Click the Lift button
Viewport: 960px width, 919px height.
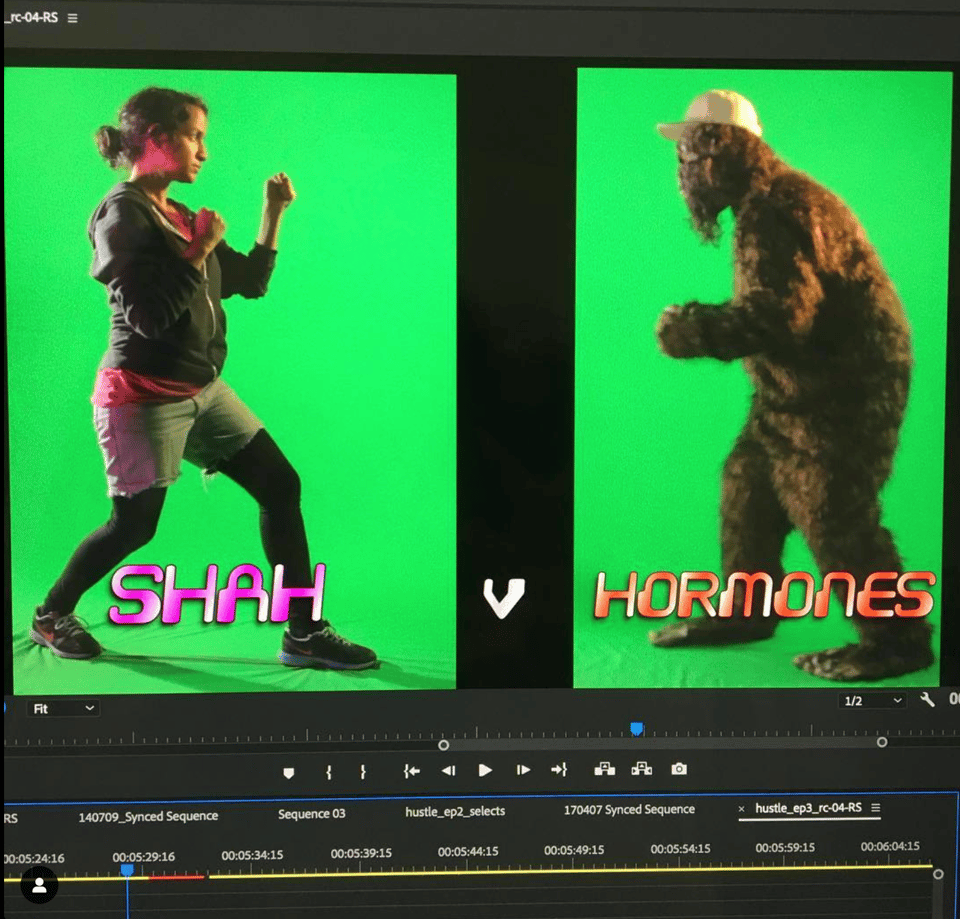(604, 769)
